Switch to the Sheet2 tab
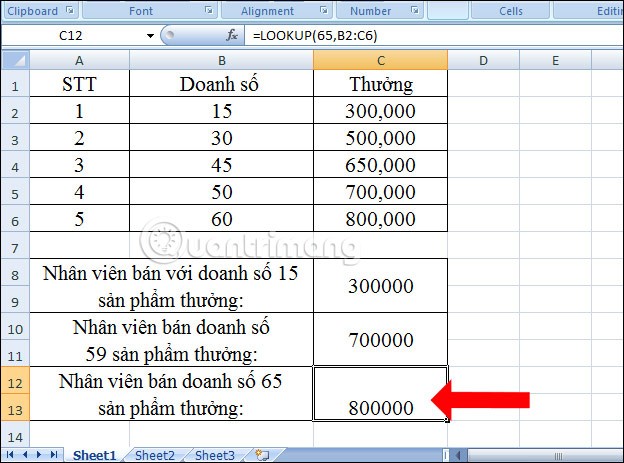 tap(155, 455)
